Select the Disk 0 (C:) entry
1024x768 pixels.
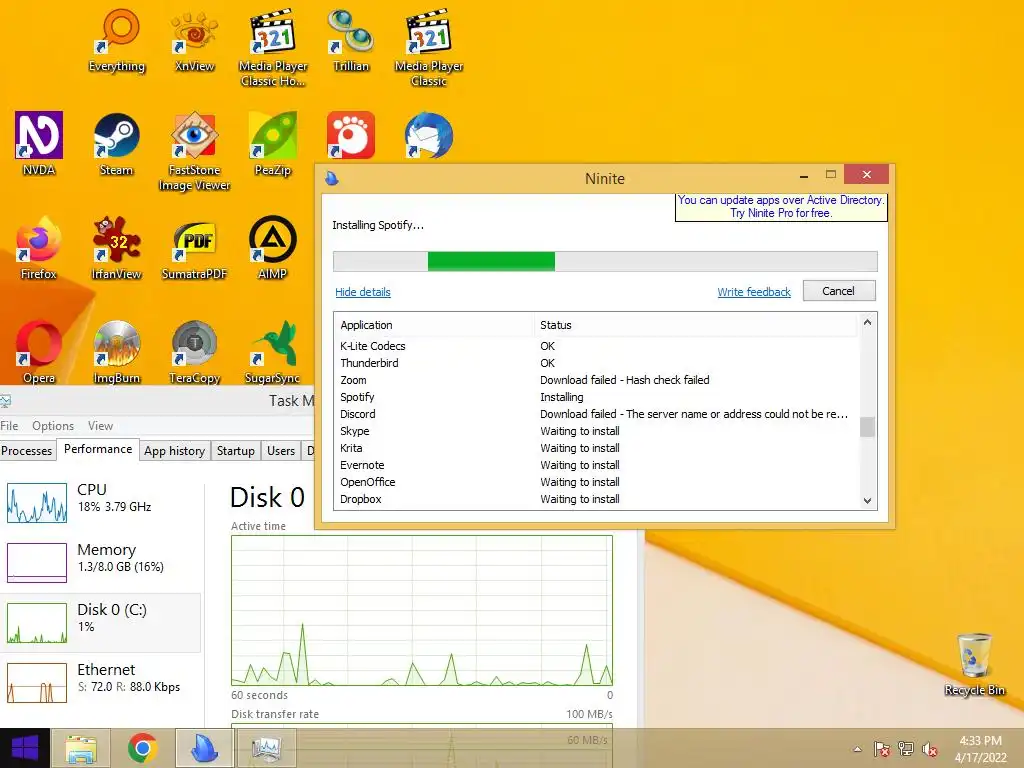pyautogui.click(x=101, y=622)
